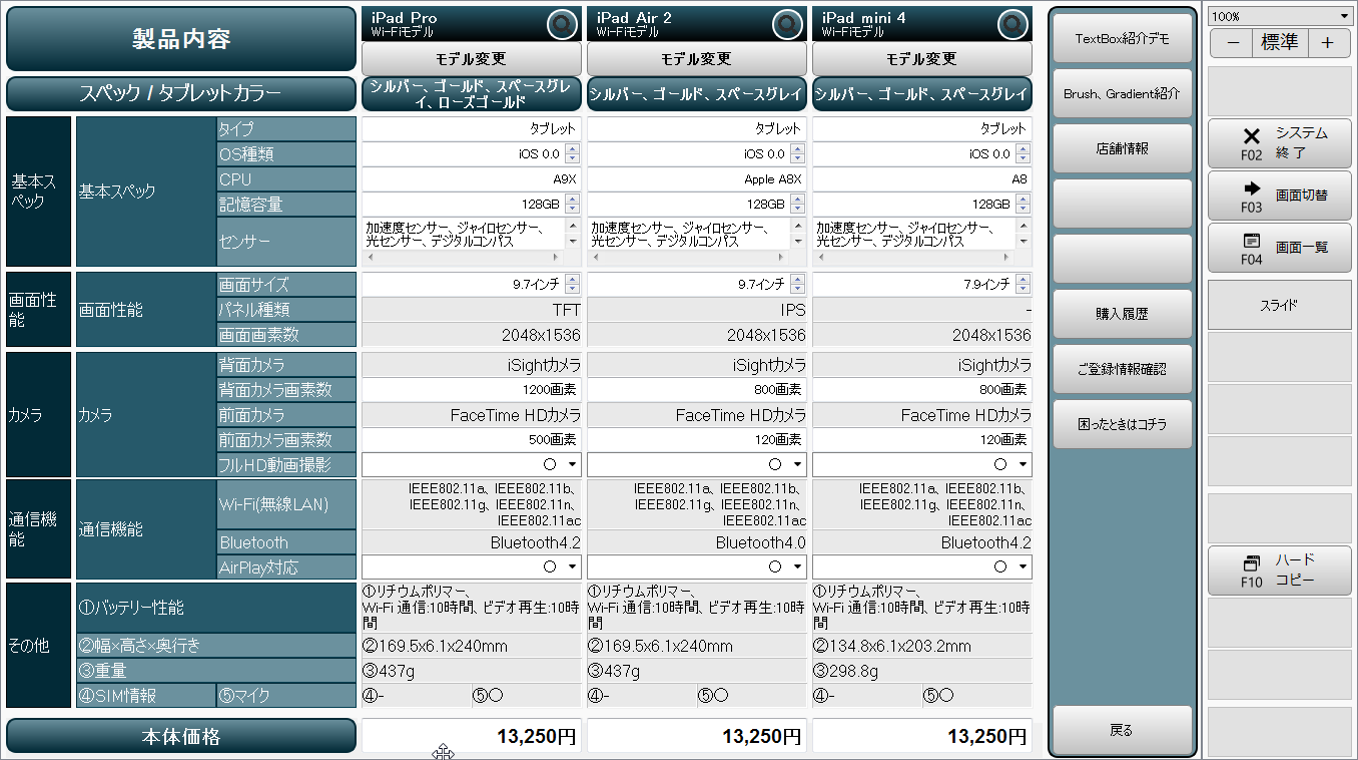Click モデル変更 under iPad Pro
The width and height of the screenshot is (1358, 760).
point(471,58)
